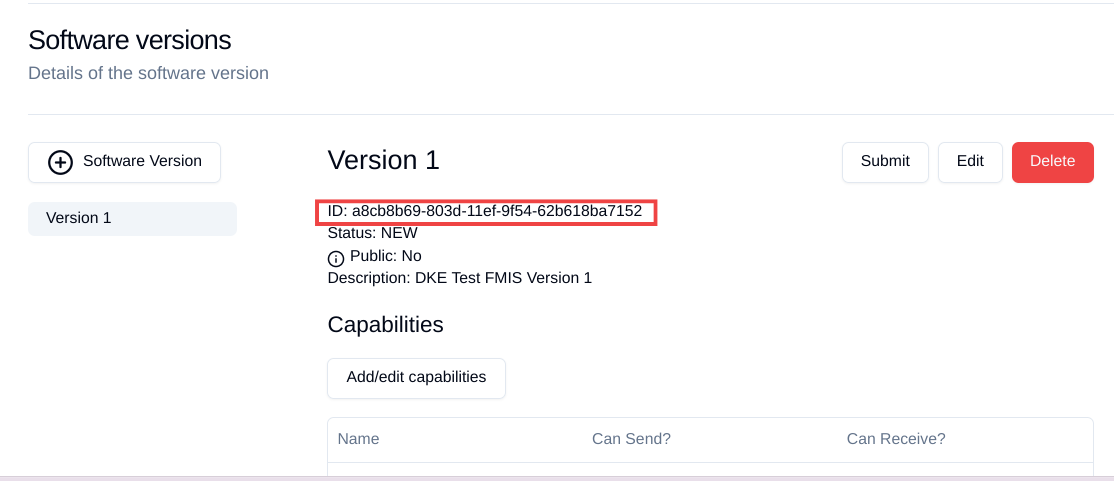Click the Details of the software version subtitle
This screenshot has width=1114, height=481.
148,73
